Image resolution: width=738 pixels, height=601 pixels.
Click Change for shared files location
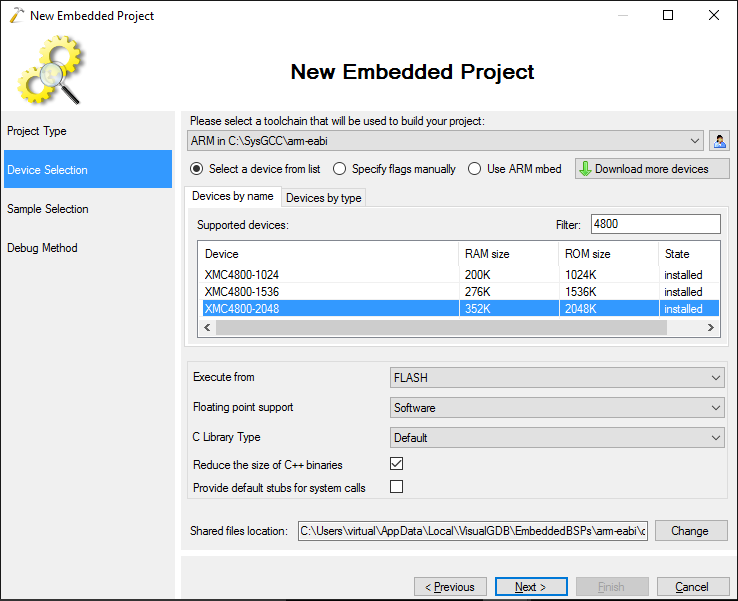click(690, 530)
